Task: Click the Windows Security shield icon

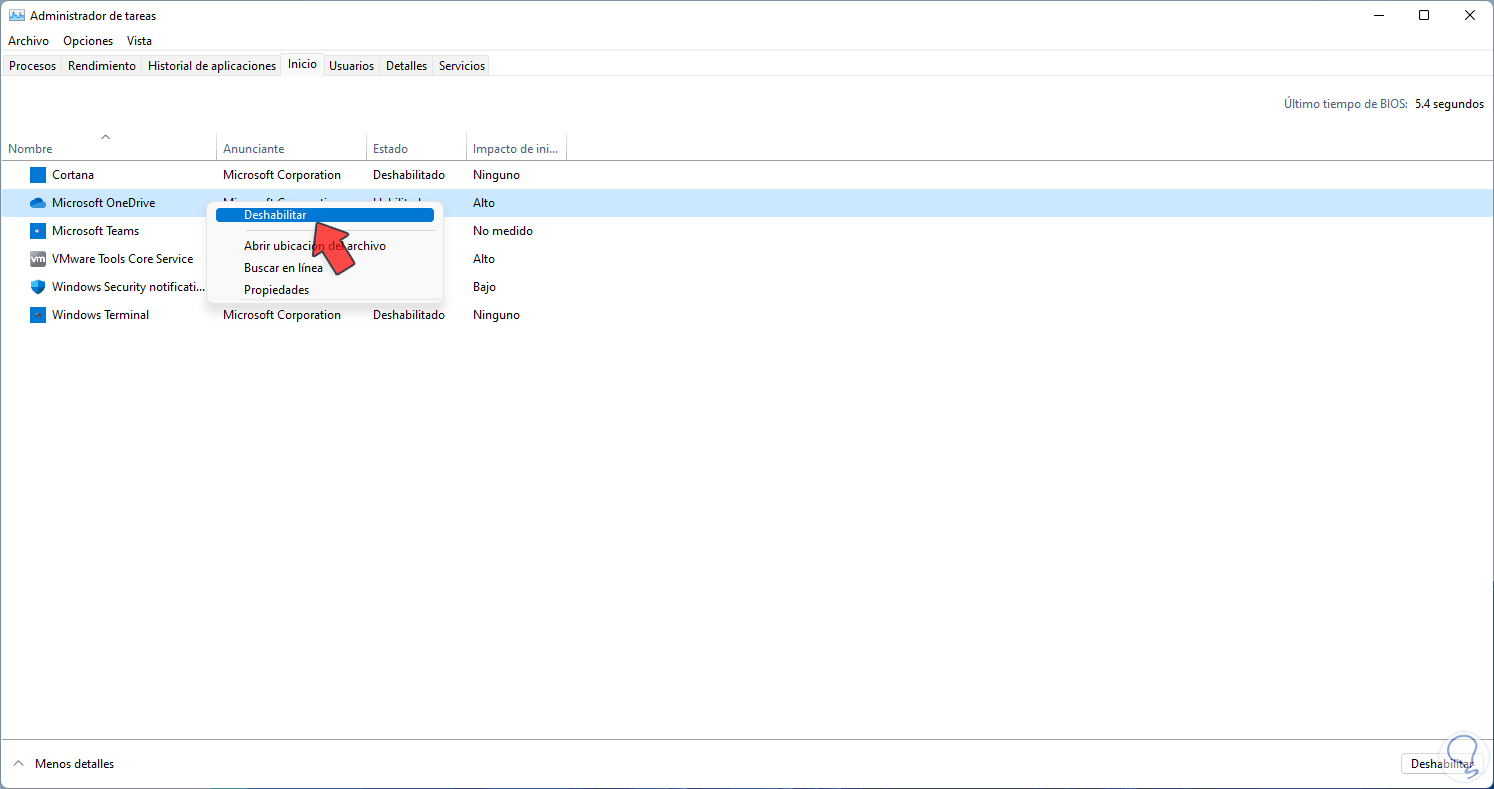Action: pyautogui.click(x=38, y=287)
